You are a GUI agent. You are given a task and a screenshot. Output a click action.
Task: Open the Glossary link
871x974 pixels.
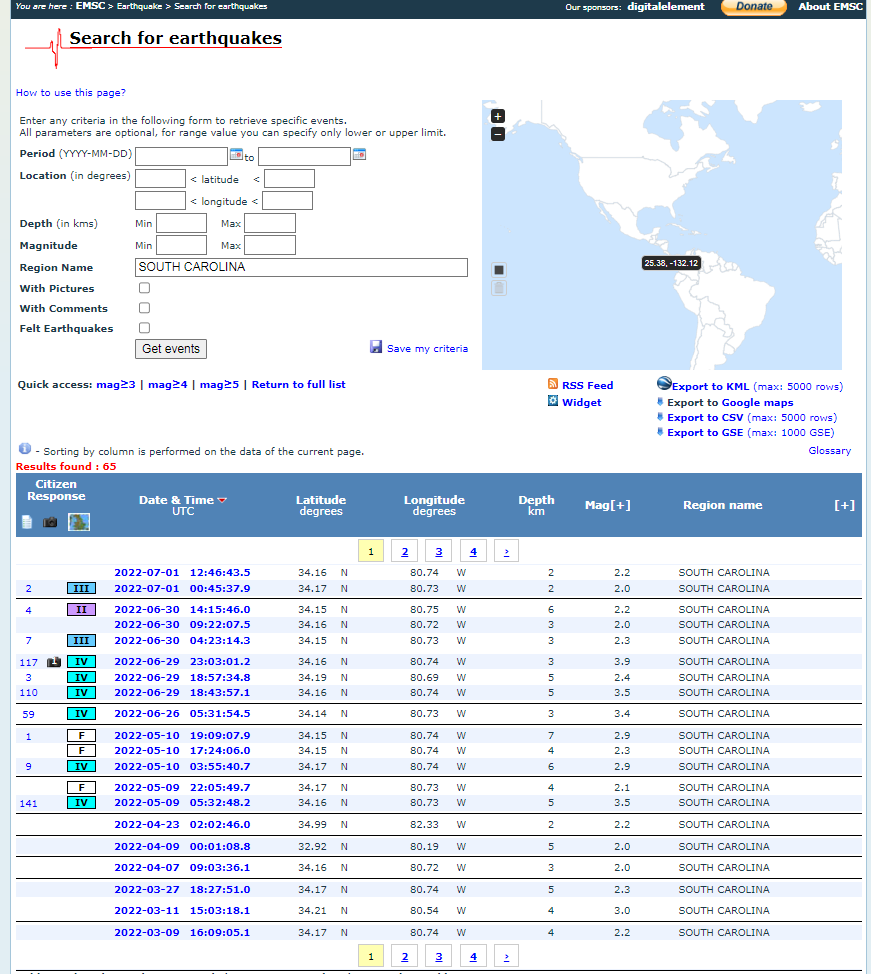click(x=829, y=450)
